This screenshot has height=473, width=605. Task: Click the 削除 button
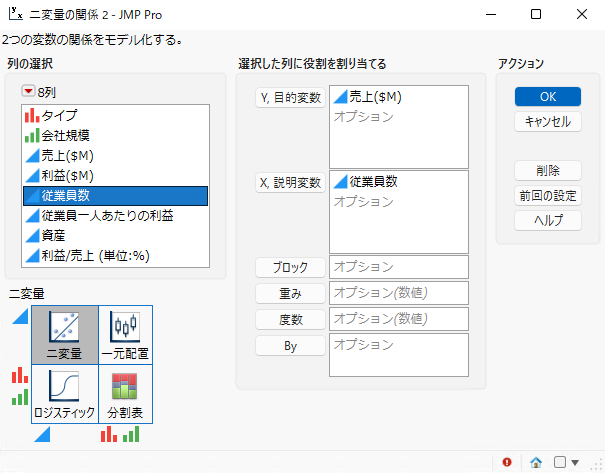(x=548, y=171)
